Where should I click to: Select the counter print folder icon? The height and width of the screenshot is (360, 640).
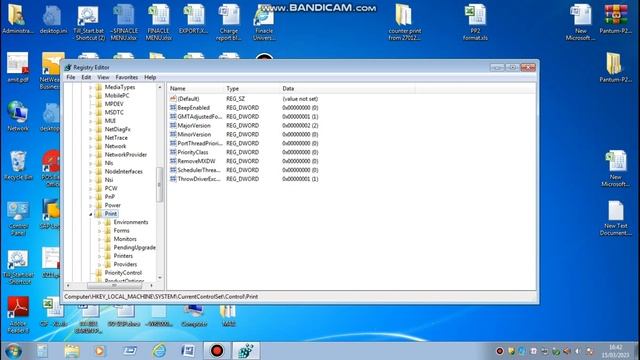point(404,22)
